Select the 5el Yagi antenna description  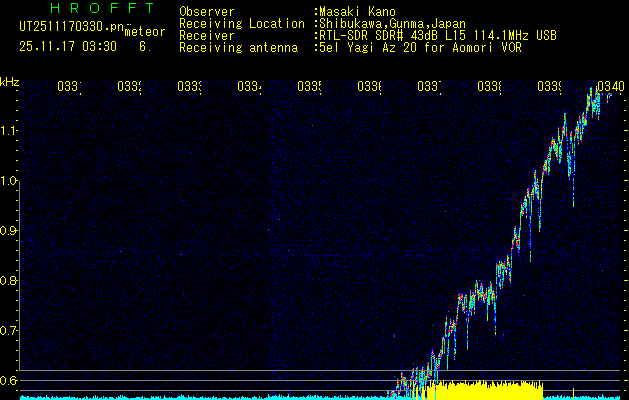point(420,47)
